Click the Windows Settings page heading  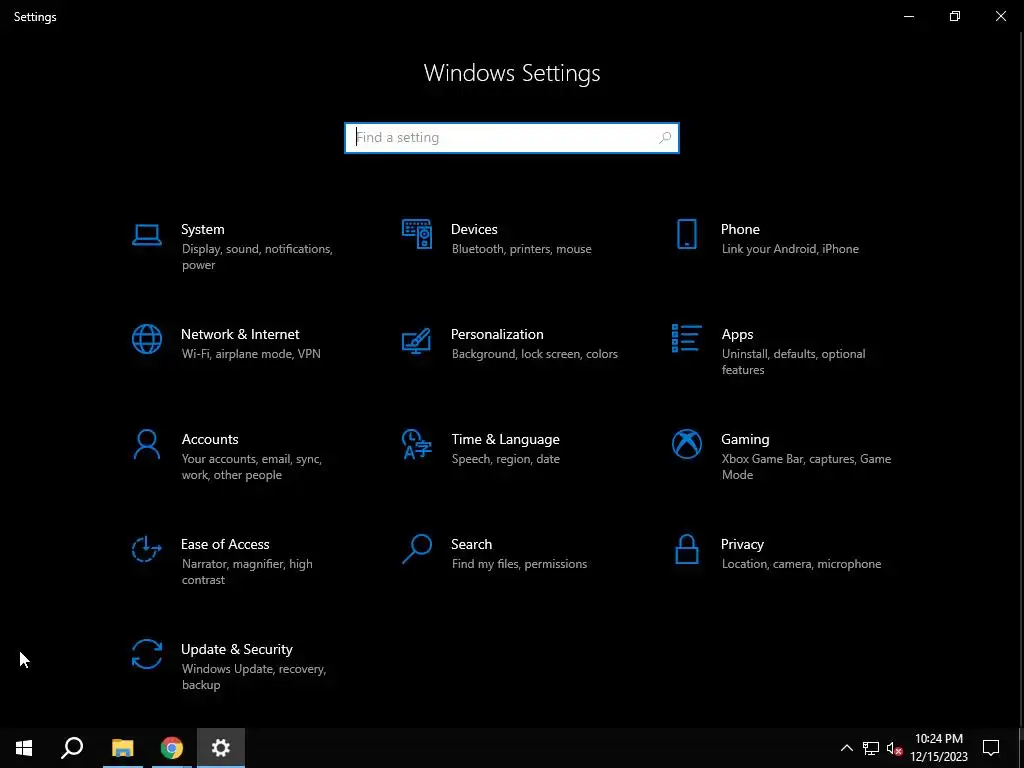click(x=512, y=73)
